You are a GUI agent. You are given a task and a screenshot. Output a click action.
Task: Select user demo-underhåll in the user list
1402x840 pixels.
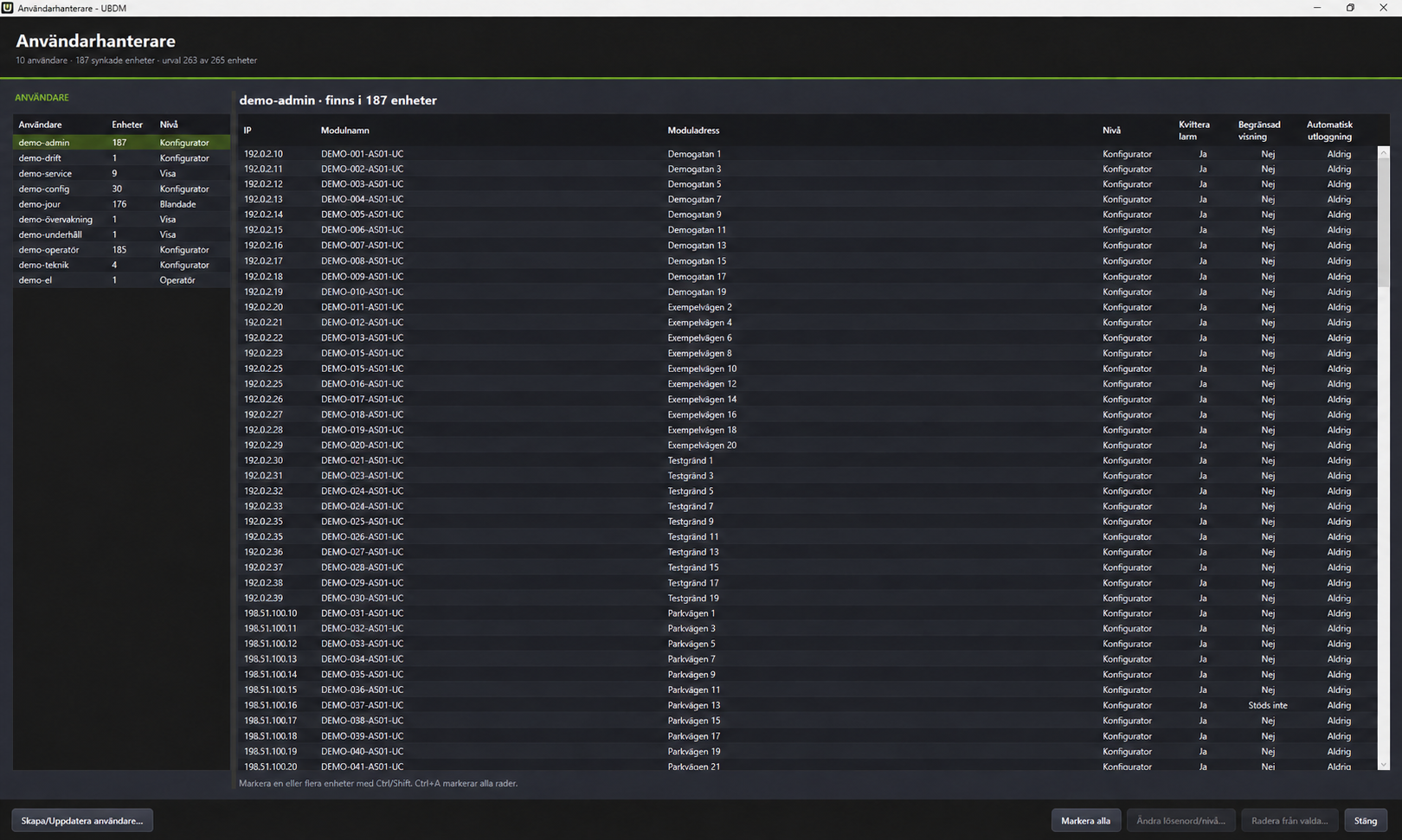121,234
